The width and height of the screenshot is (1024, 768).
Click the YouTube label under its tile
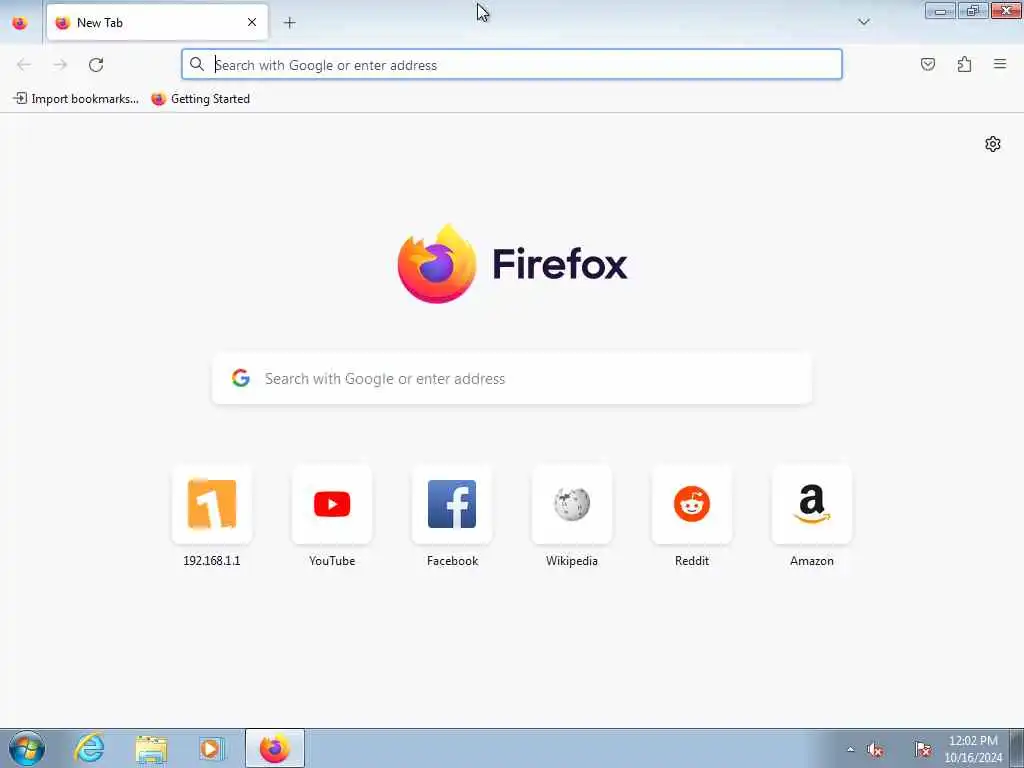[x=332, y=561]
